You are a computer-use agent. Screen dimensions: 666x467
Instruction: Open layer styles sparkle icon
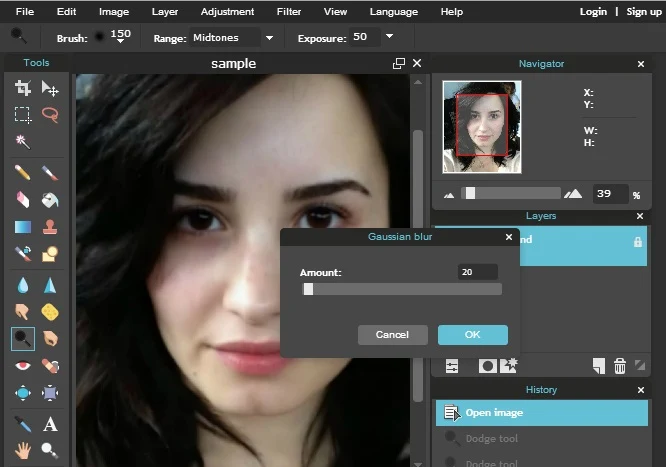tap(508, 365)
